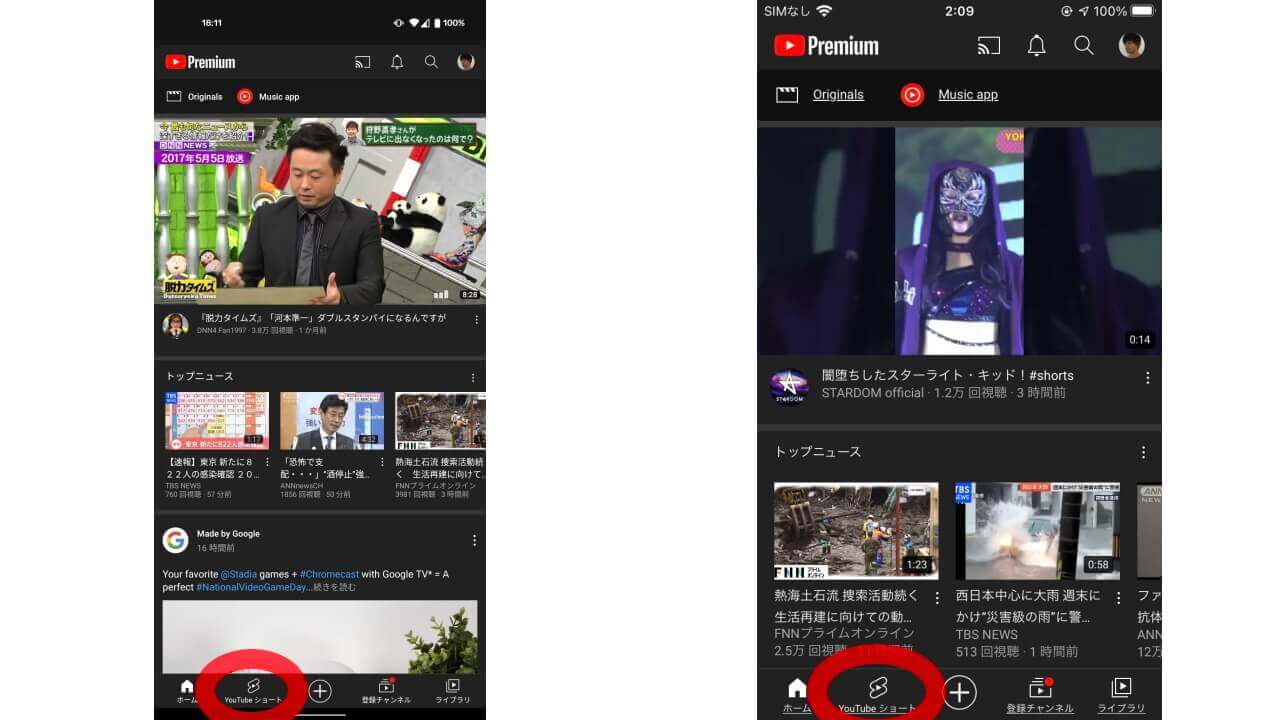Open your profile avatar picture
The width and height of the screenshot is (1280, 720).
click(1131, 45)
